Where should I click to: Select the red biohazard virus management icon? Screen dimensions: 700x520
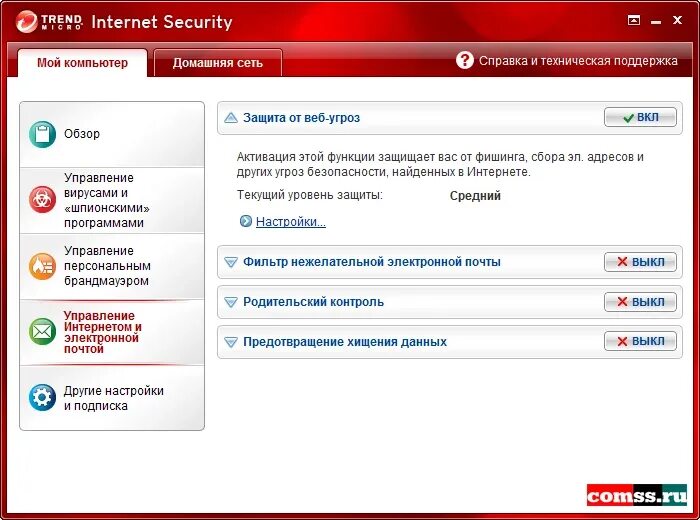tap(42, 200)
